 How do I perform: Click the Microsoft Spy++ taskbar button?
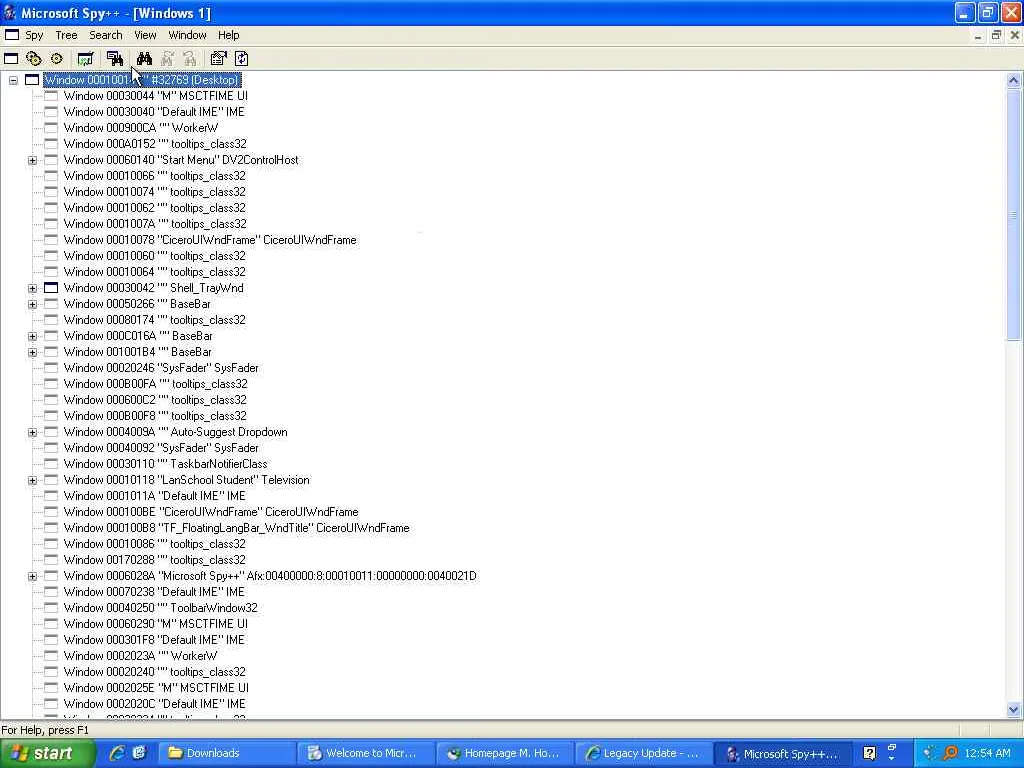(x=782, y=753)
